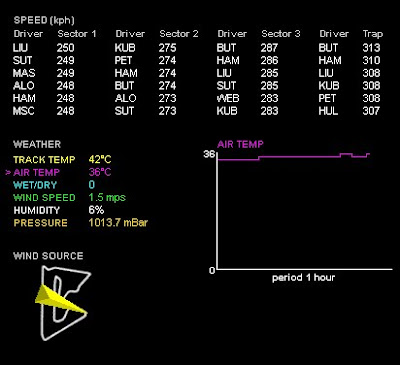Select the PRESSURE weather entry
This screenshot has height=365, width=400.
(x=80, y=223)
